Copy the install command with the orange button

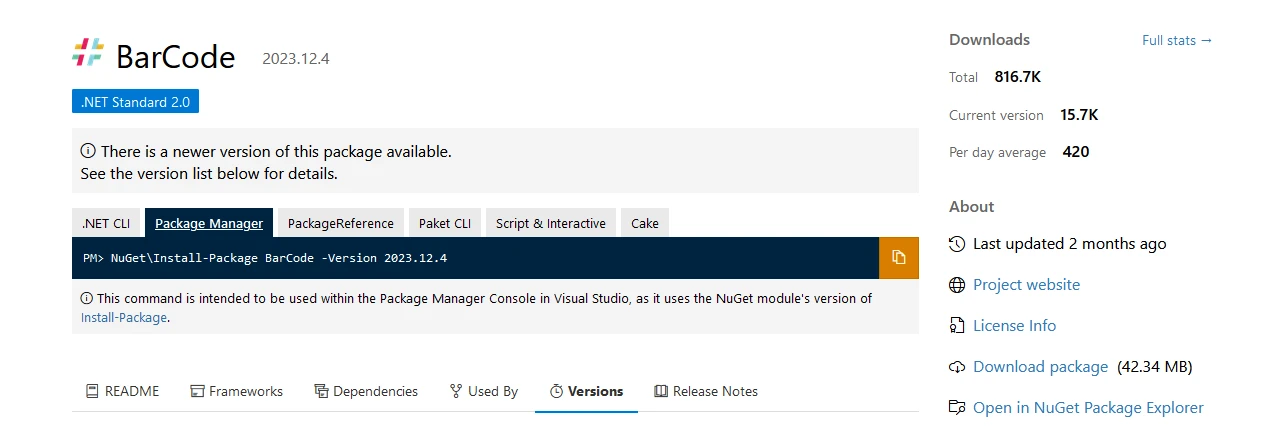point(898,258)
